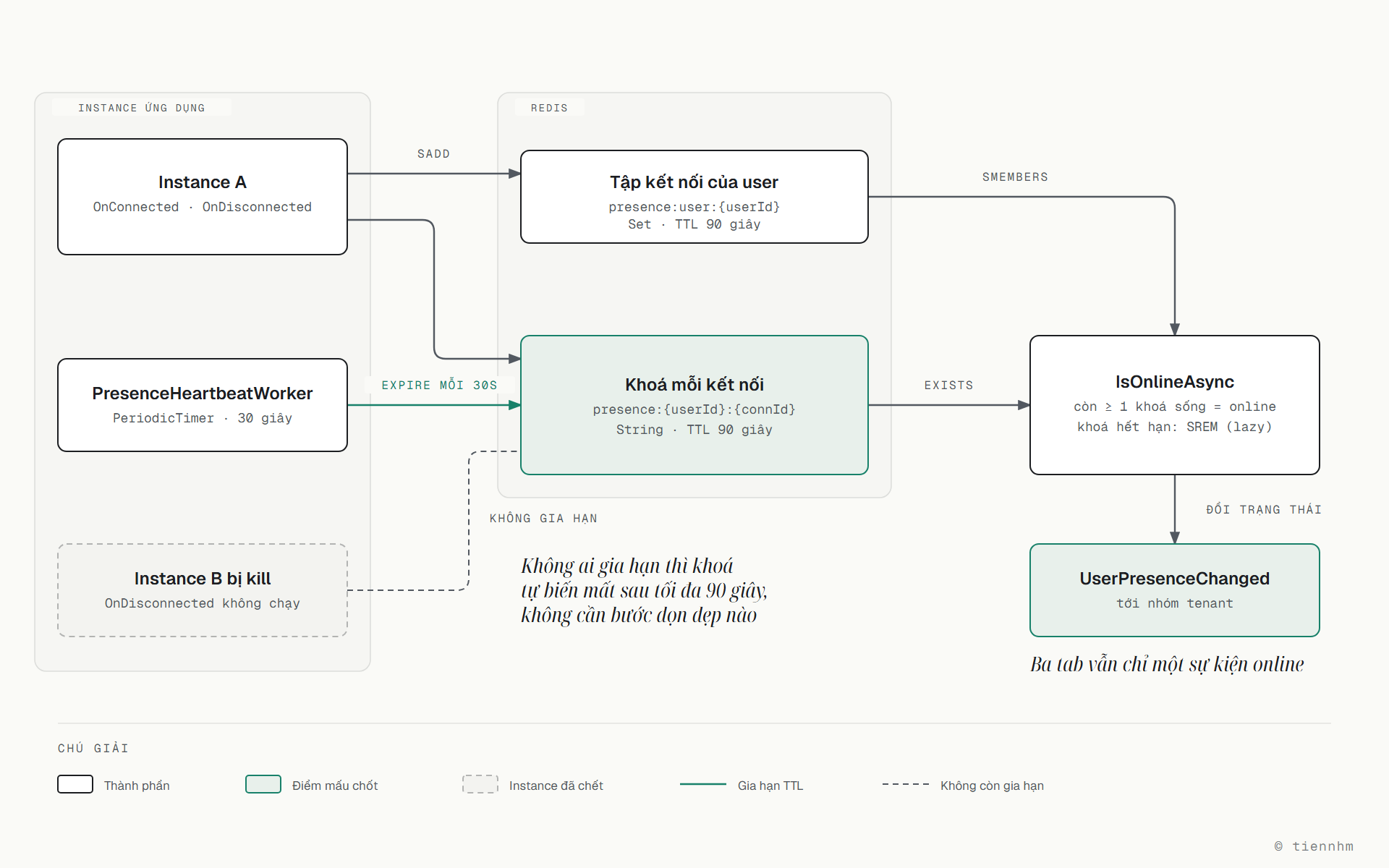
Task: Click the OnDisconnected không chạy text
Action: (x=203, y=603)
